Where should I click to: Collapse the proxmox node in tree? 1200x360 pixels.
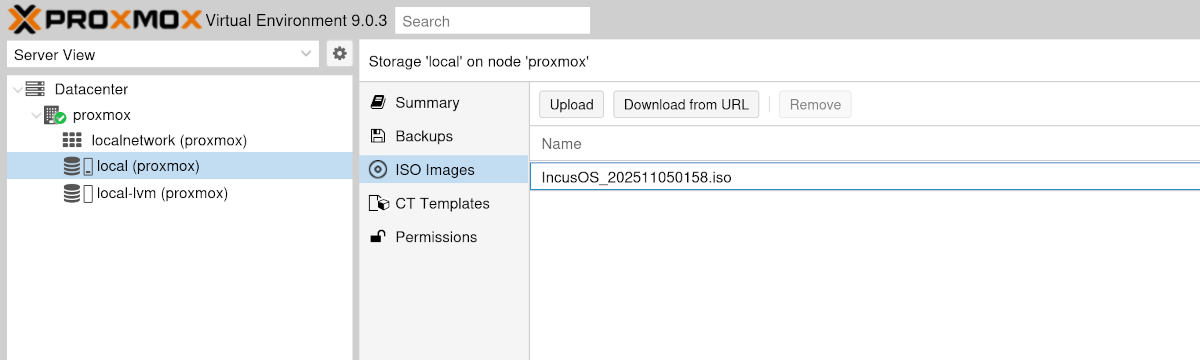[x=36, y=115]
